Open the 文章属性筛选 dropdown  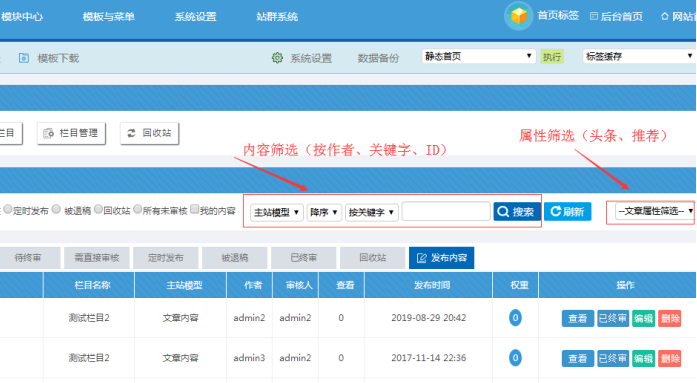pyautogui.click(x=654, y=211)
